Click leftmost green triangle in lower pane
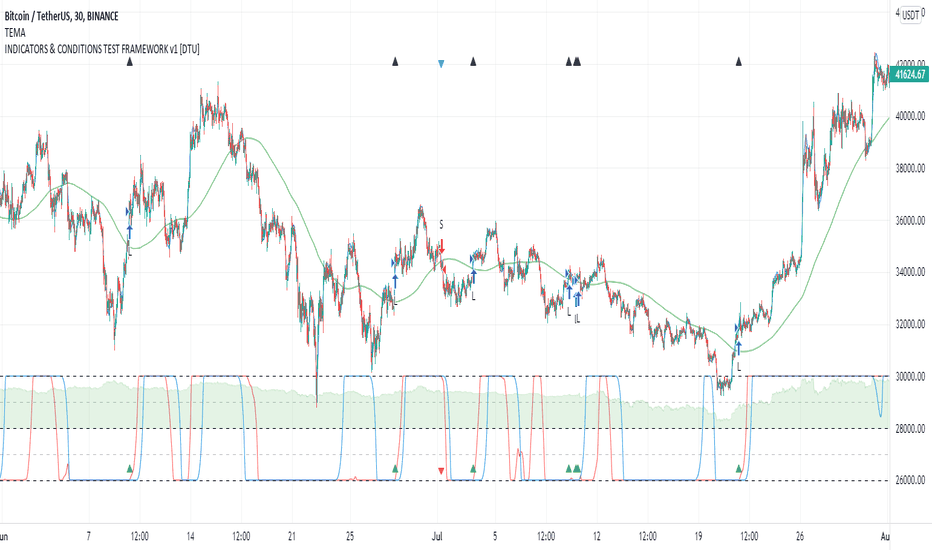This screenshot has width=932, height=550. coord(130,469)
